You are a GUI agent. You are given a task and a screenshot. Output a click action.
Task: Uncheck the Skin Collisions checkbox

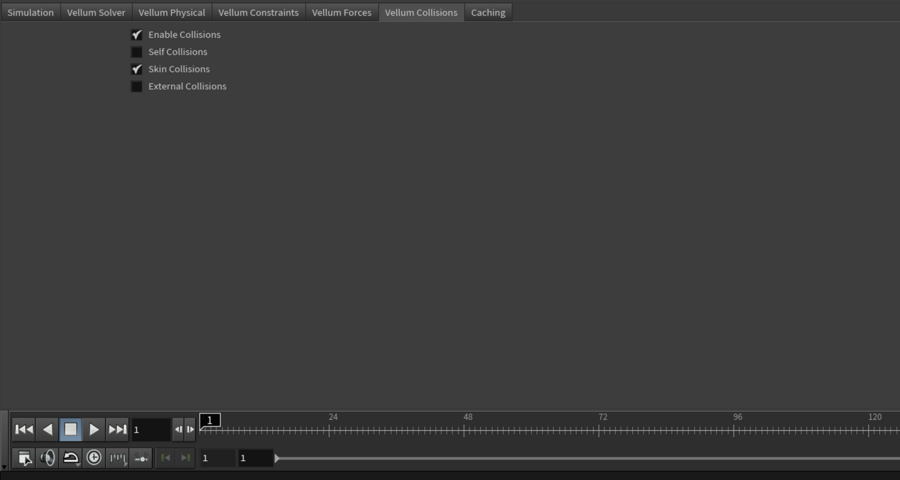[137, 69]
